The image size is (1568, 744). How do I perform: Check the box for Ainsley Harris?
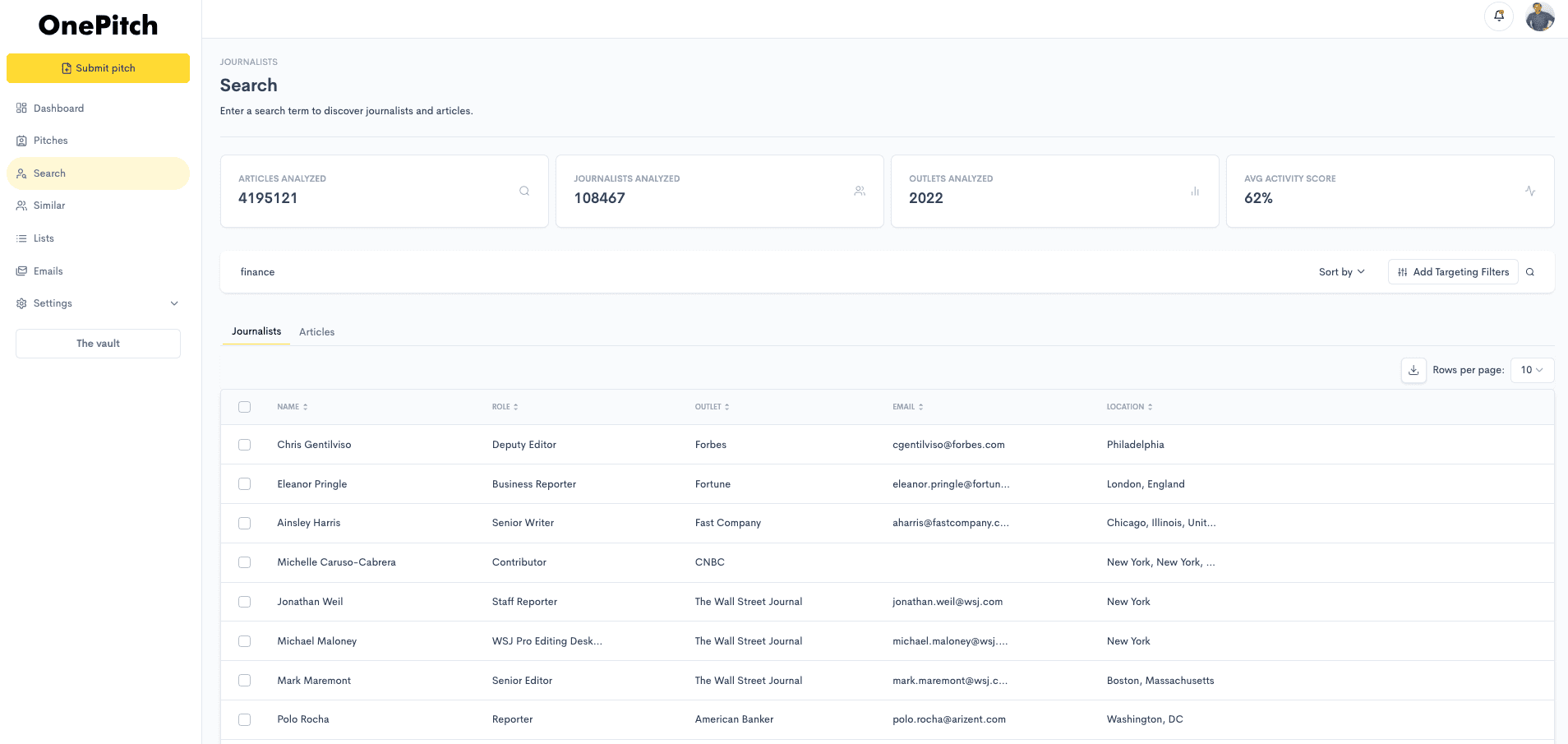tap(244, 523)
